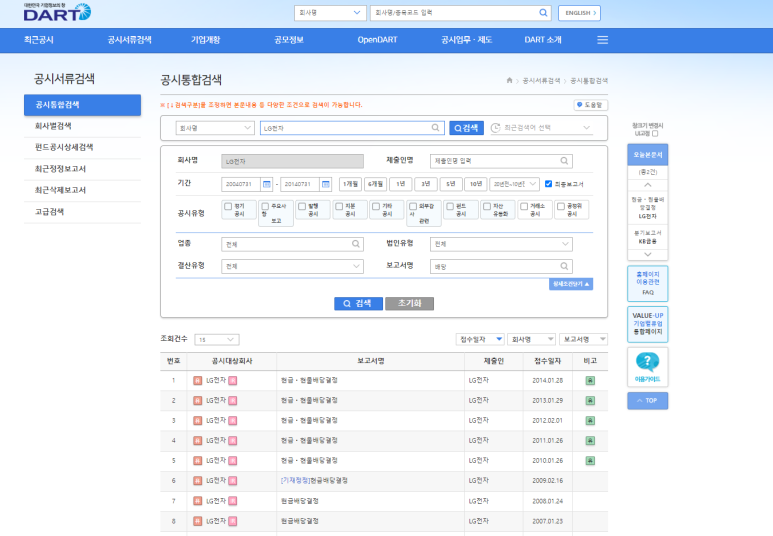The height and width of the screenshot is (536, 773).
Task: Open the 이용가이드 question mark icon
Action: click(x=647, y=362)
